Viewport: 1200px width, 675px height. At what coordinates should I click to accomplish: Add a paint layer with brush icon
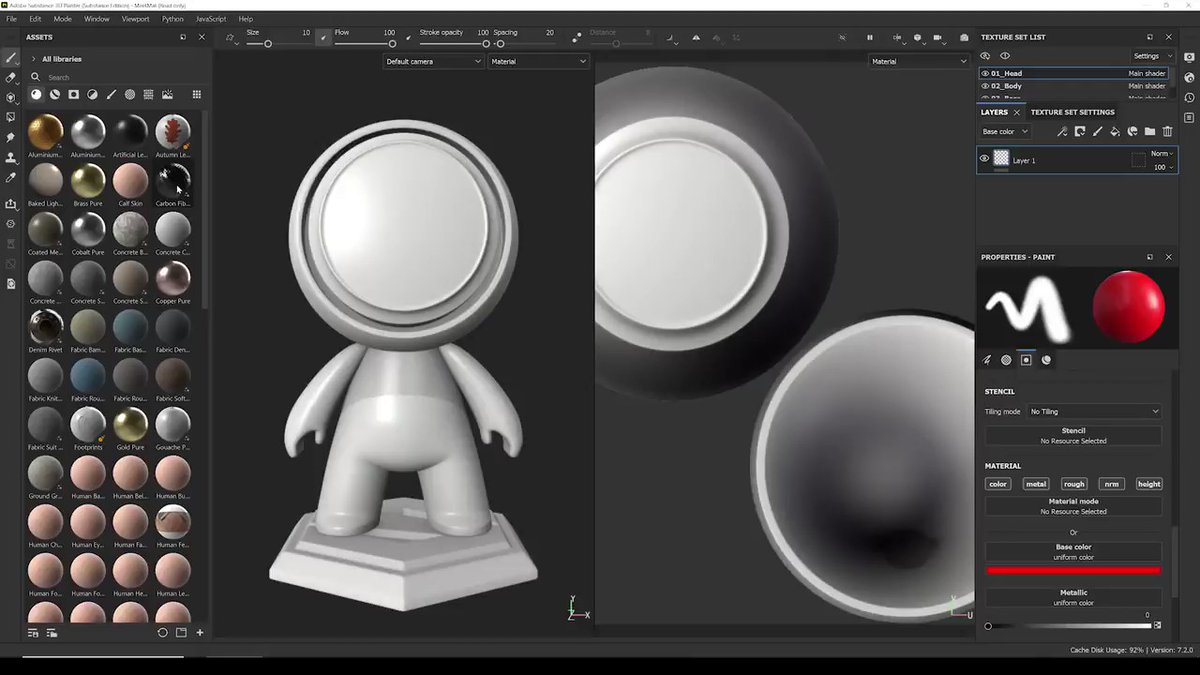(x=1097, y=131)
